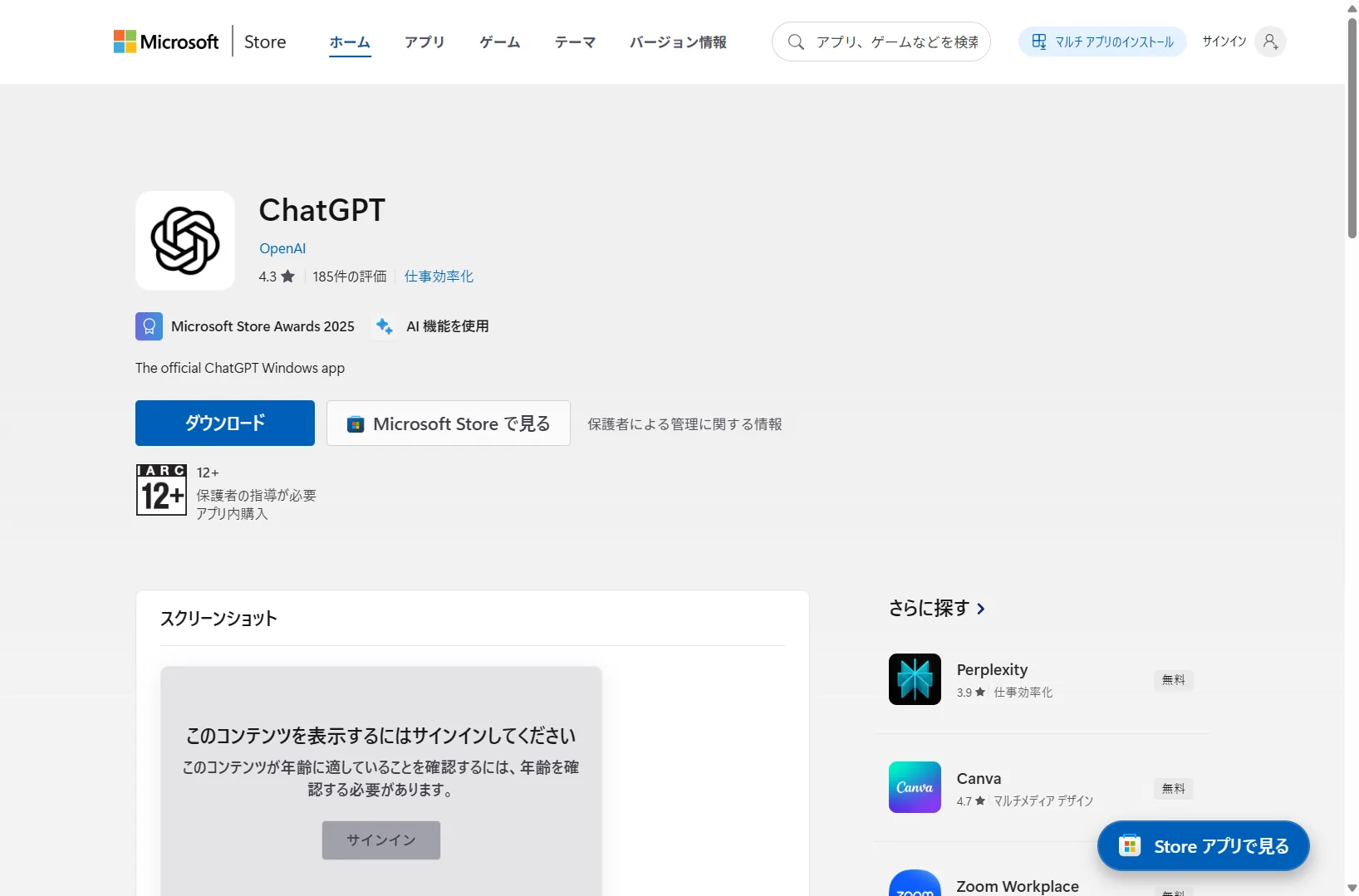1359x896 pixels.
Task: Expand the さらに探す chevron
Action: point(981,609)
